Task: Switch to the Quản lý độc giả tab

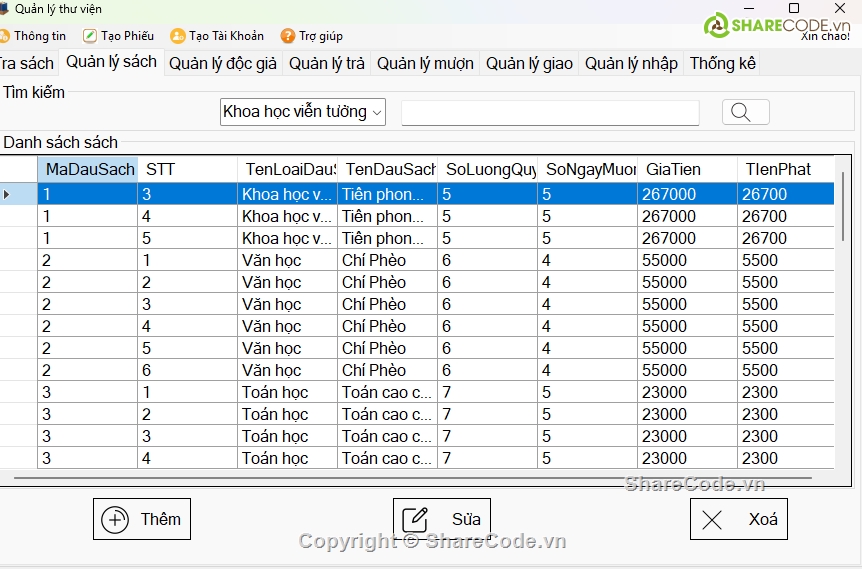Action: click(223, 63)
